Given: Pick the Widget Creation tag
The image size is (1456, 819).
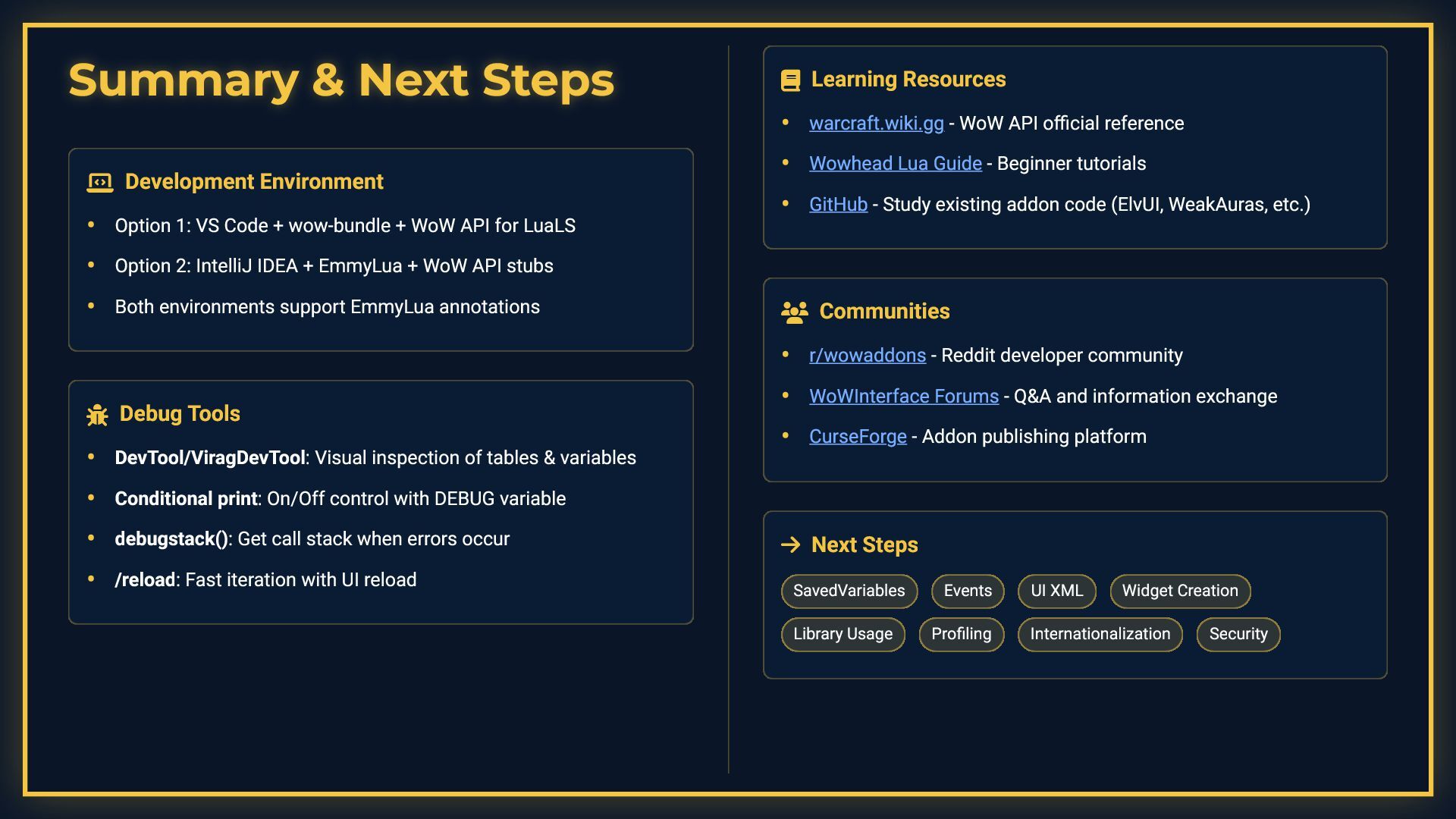Looking at the screenshot, I should coord(1179,591).
